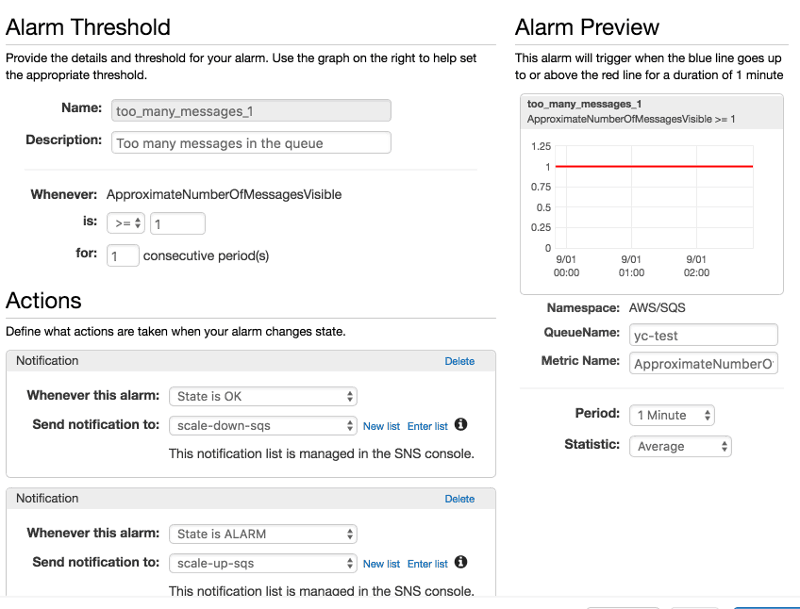The image size is (800, 609).
Task: Click info icon beside scale-down-sqs list
Action: tap(461, 425)
